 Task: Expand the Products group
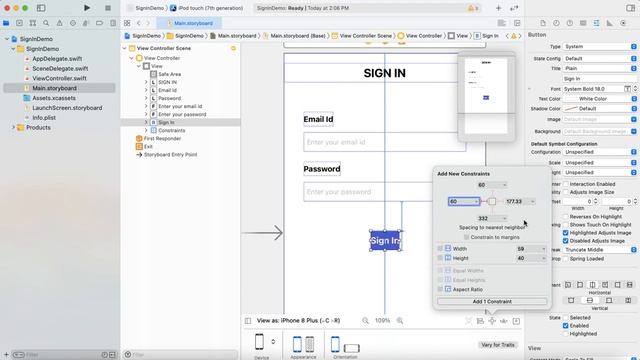13,127
